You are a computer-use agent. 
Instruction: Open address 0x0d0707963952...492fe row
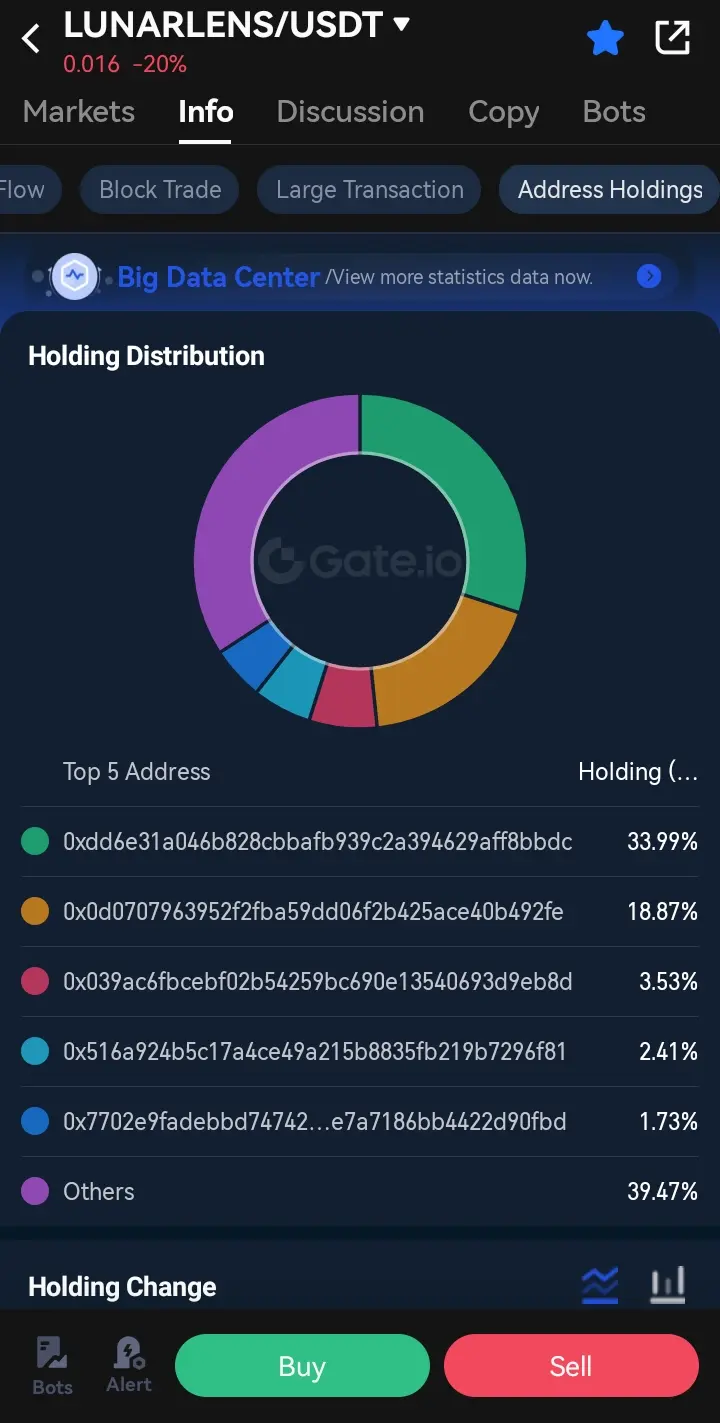(360, 912)
